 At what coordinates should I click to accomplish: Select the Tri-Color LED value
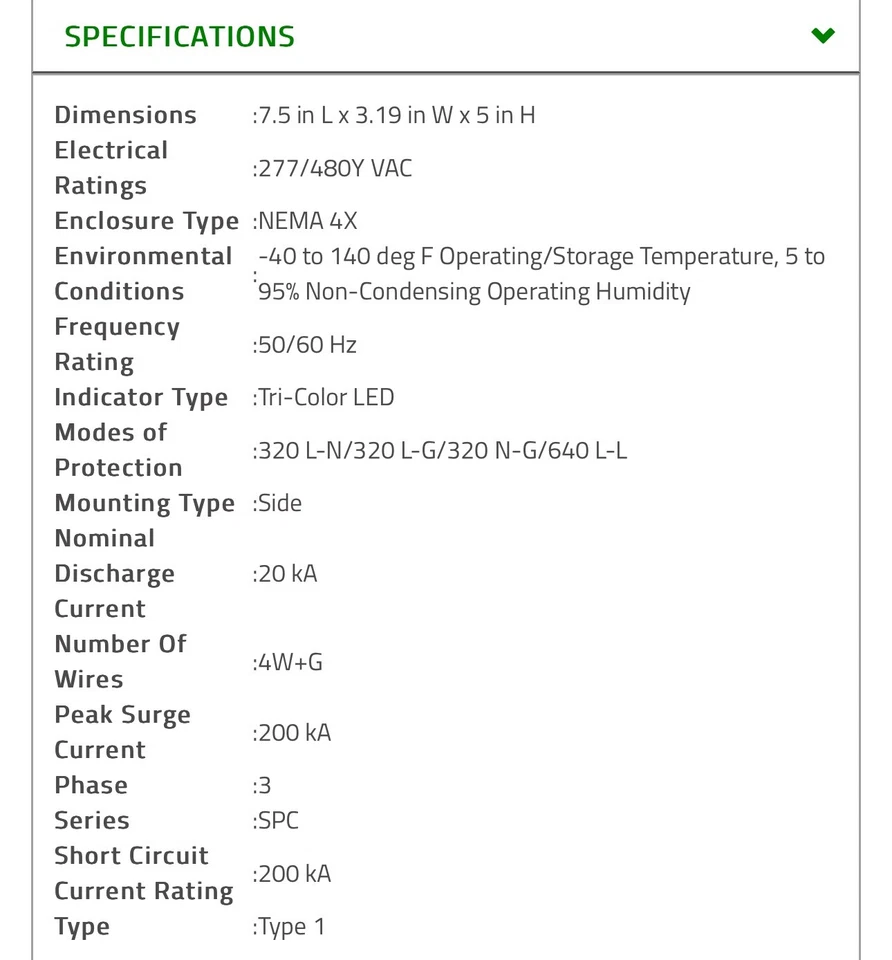pos(326,398)
